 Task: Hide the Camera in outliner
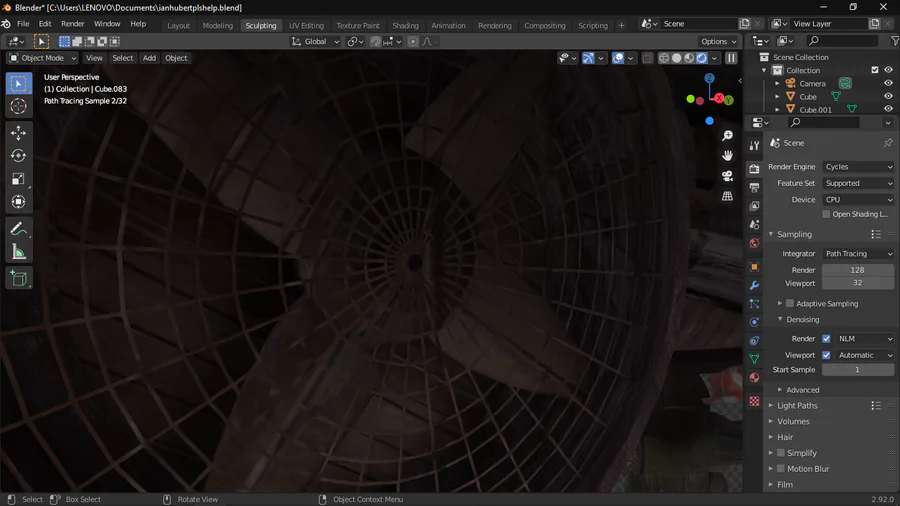tap(888, 83)
